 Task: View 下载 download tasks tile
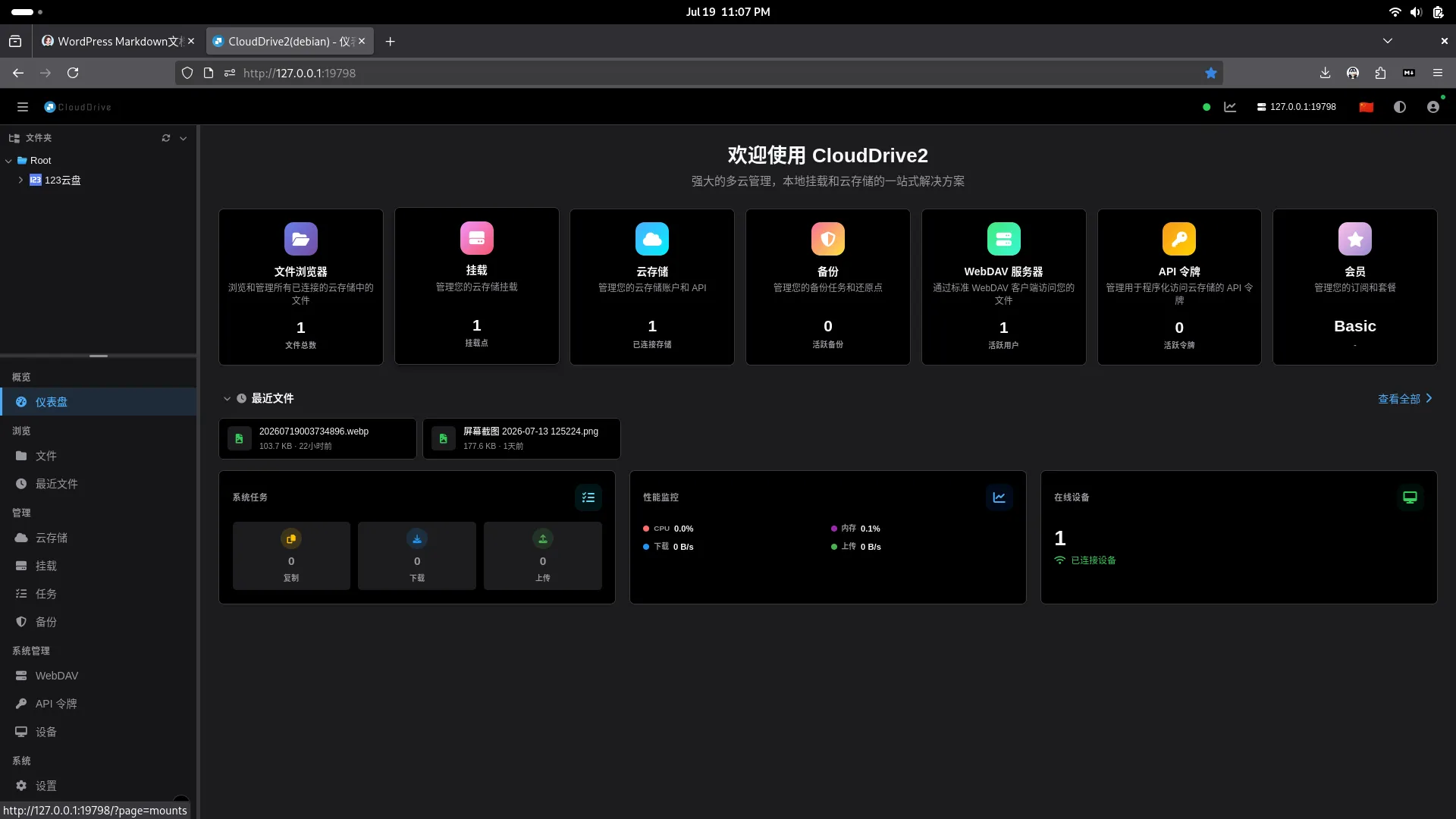417,556
